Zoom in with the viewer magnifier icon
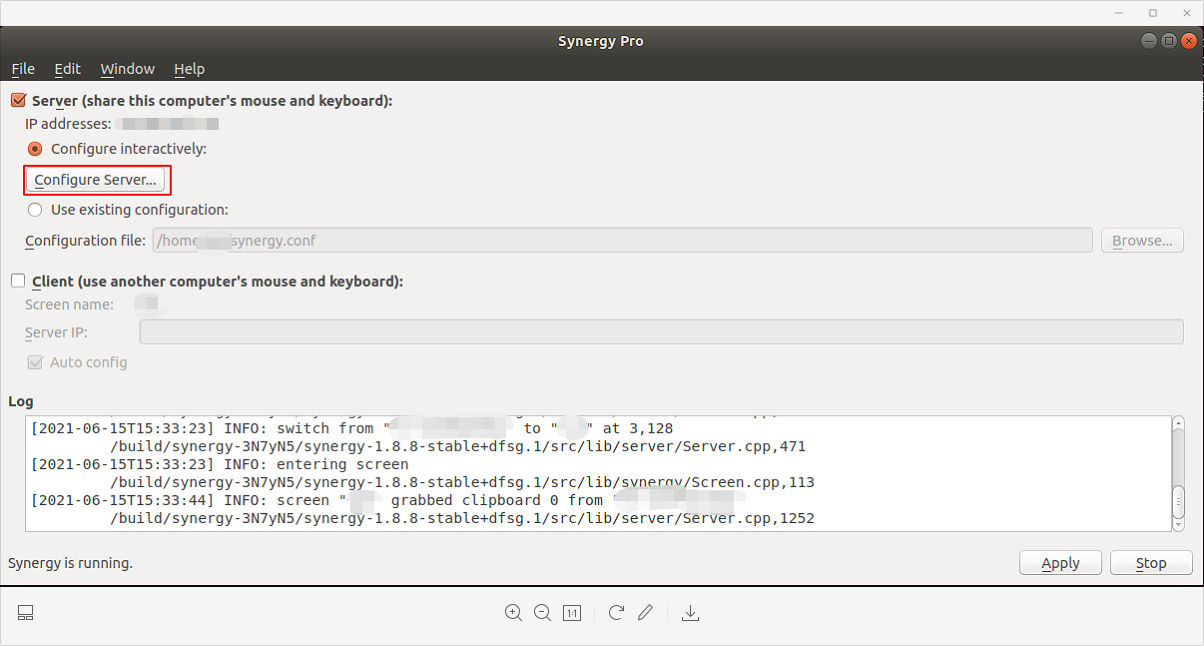1204x646 pixels. pyautogui.click(x=513, y=613)
